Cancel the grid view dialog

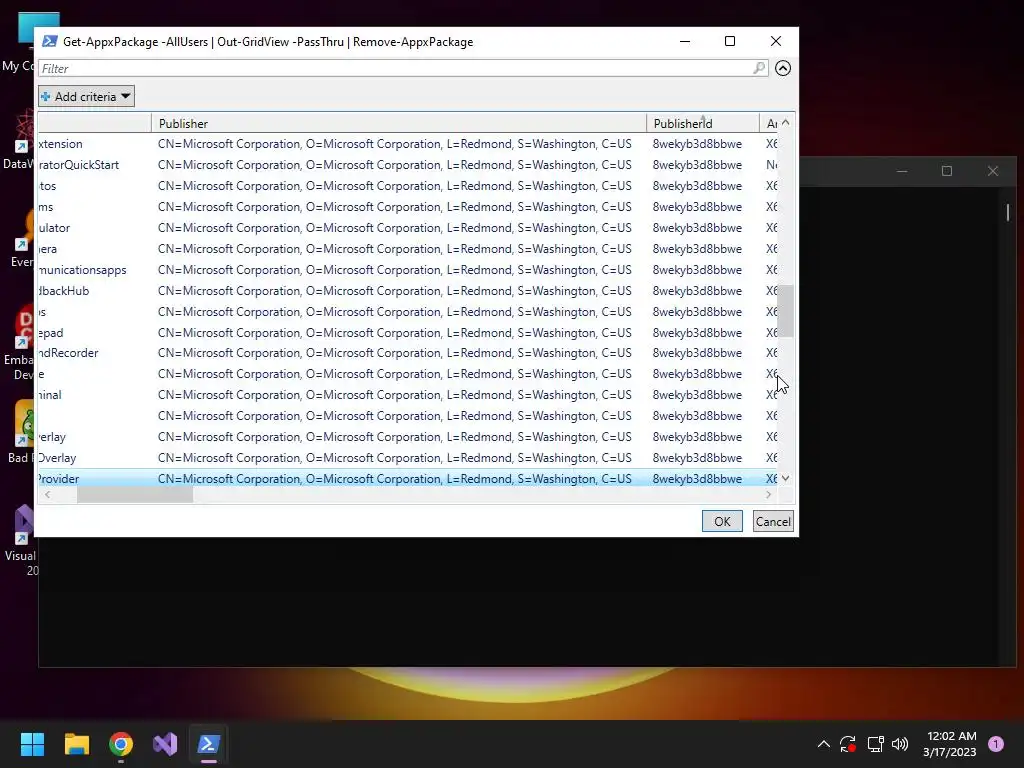pos(773,521)
